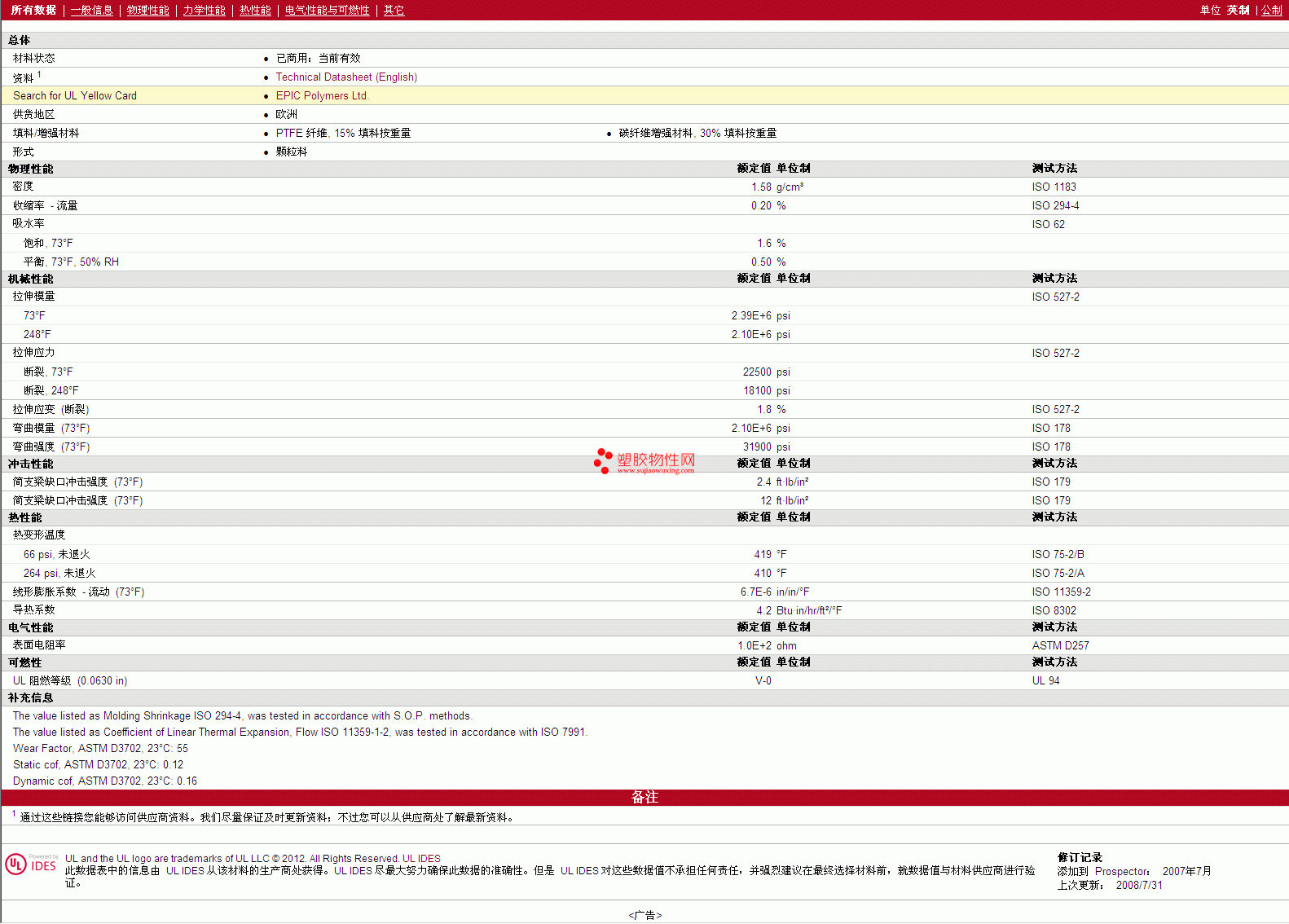The image size is (1289, 924).
Task: Switch units to 公制
Action: [x=1271, y=10]
